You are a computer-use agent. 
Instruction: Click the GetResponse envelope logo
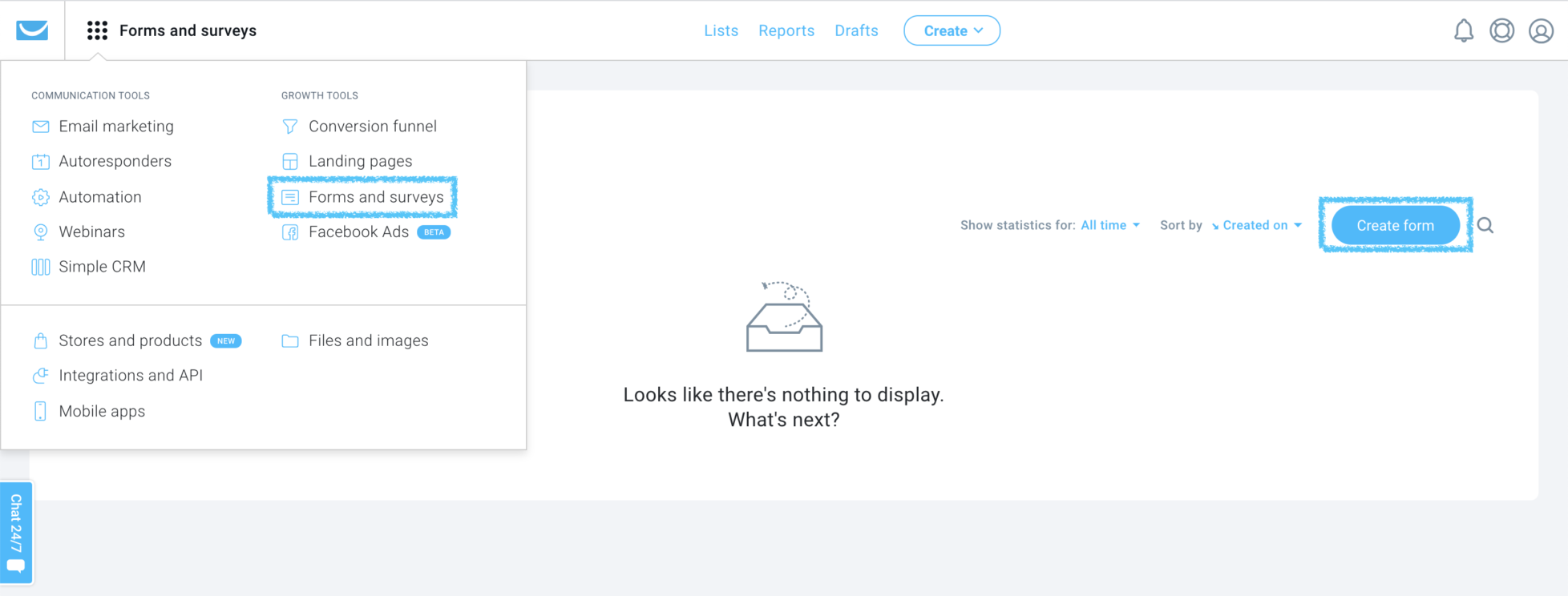pyautogui.click(x=32, y=30)
